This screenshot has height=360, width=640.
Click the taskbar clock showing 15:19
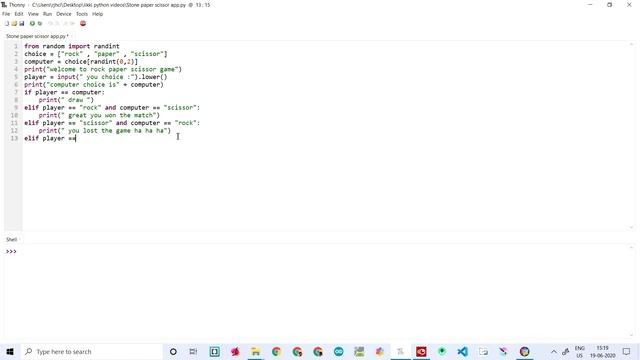coord(602,352)
